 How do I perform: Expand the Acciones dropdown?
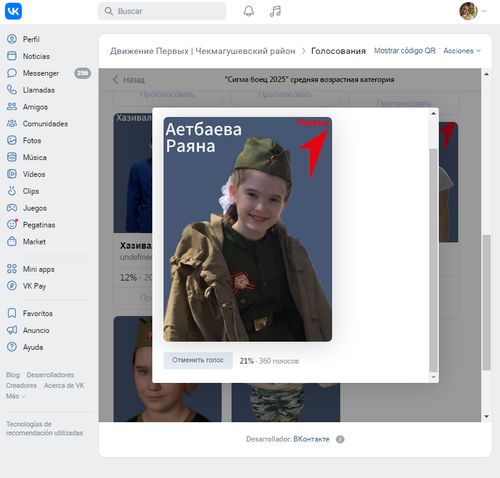(462, 51)
